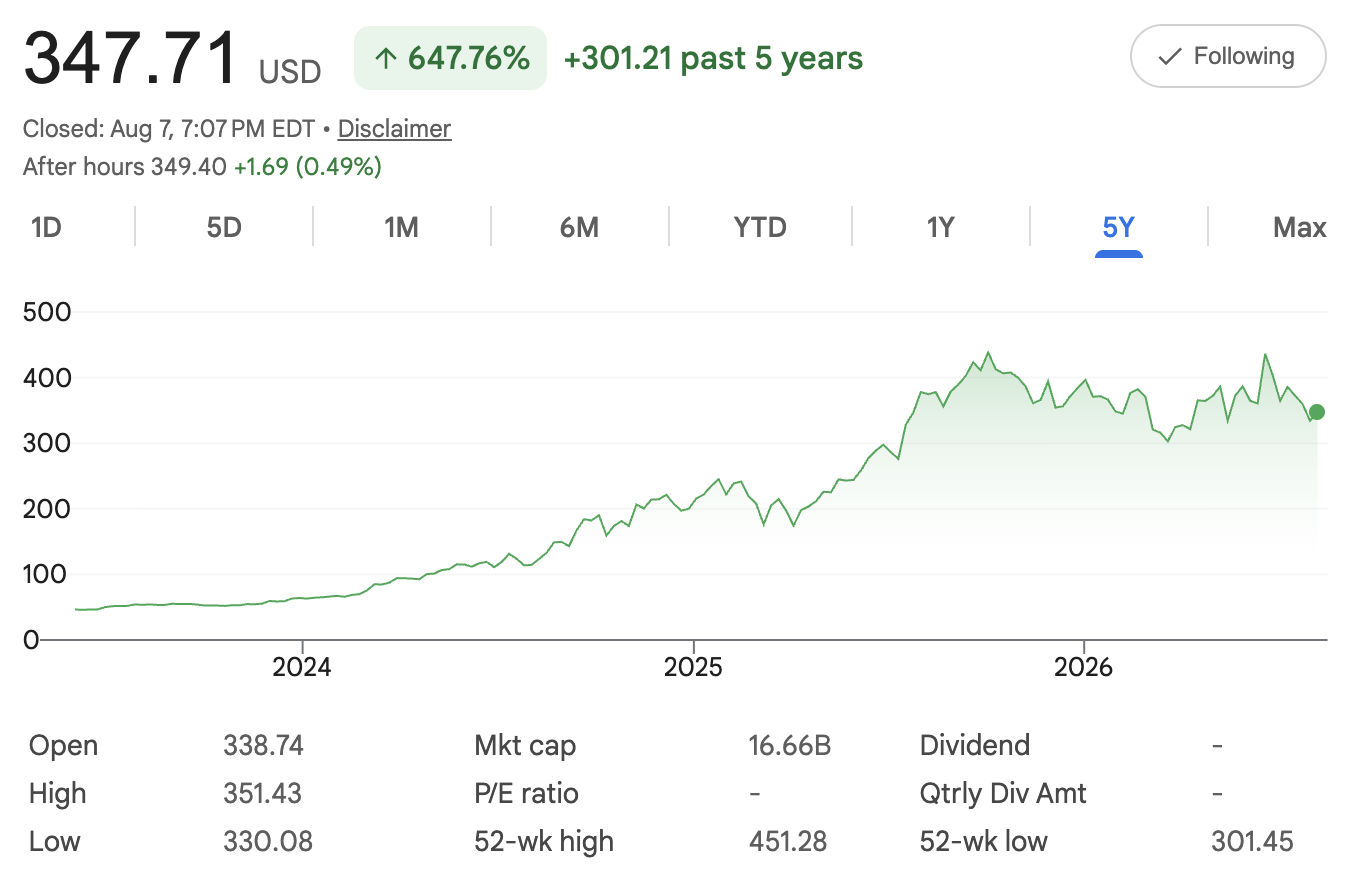The width and height of the screenshot is (1348, 876).
Task: Click the 2025 axis label on chart
Action: (x=693, y=667)
